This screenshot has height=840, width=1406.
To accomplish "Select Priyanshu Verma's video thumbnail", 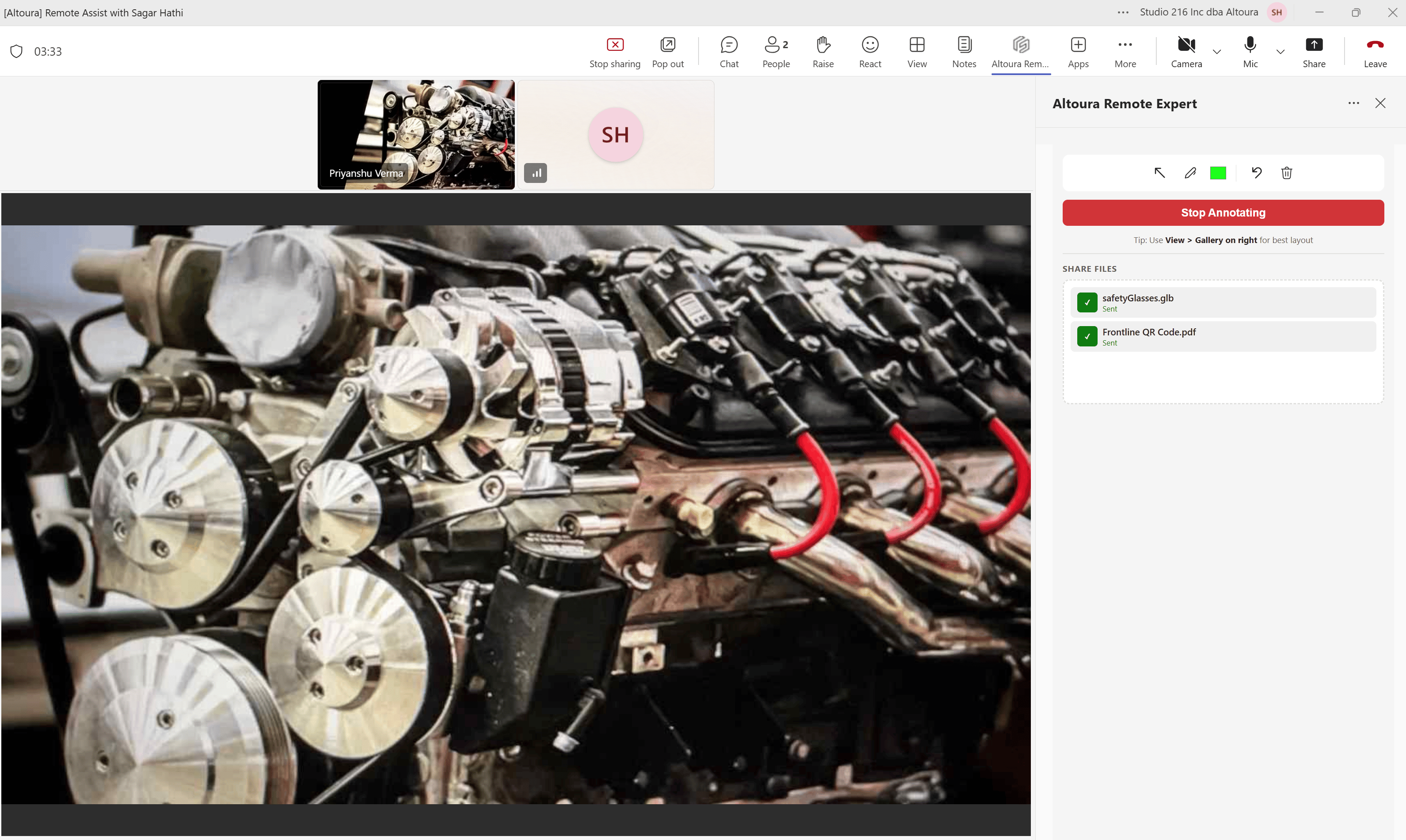I will (416, 135).
